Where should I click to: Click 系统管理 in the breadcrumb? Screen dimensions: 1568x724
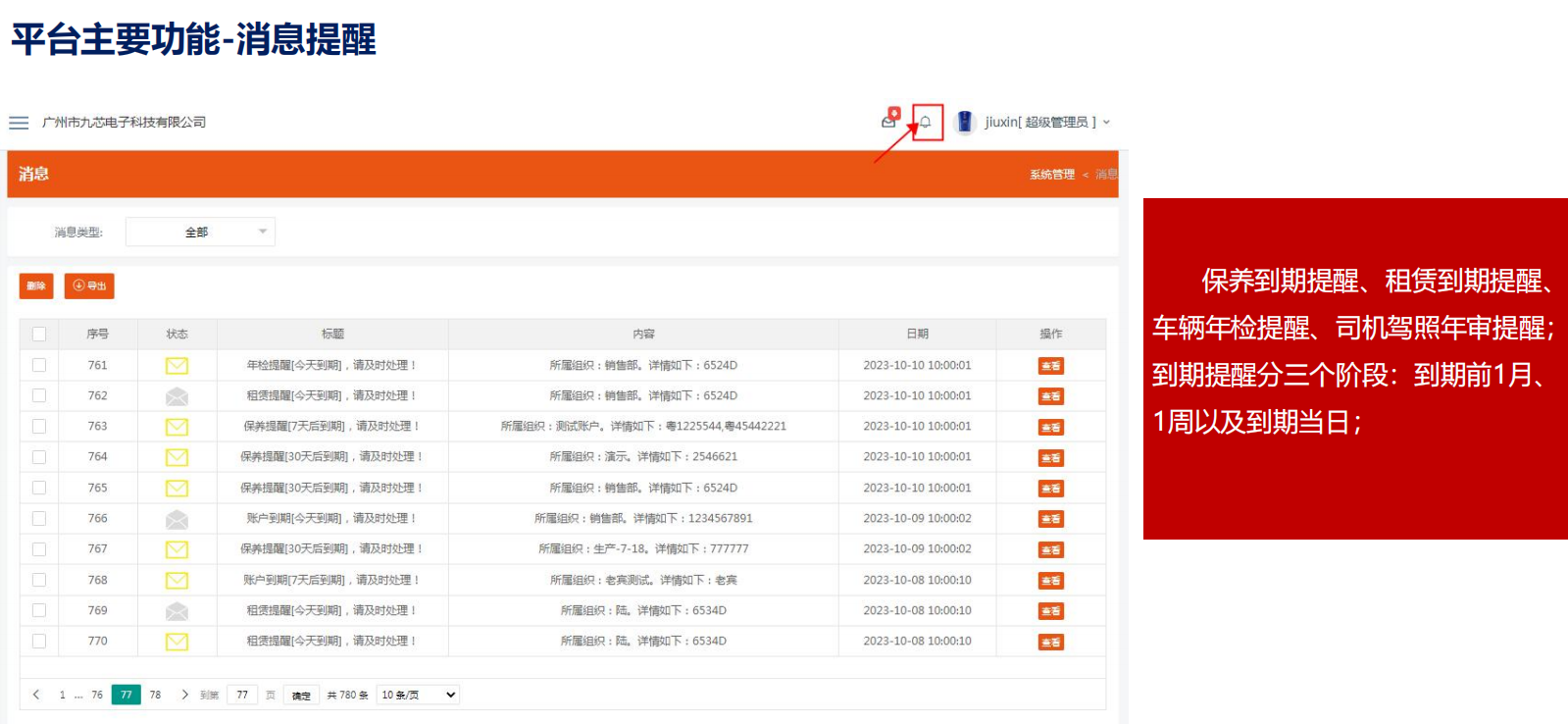pyautogui.click(x=1051, y=175)
